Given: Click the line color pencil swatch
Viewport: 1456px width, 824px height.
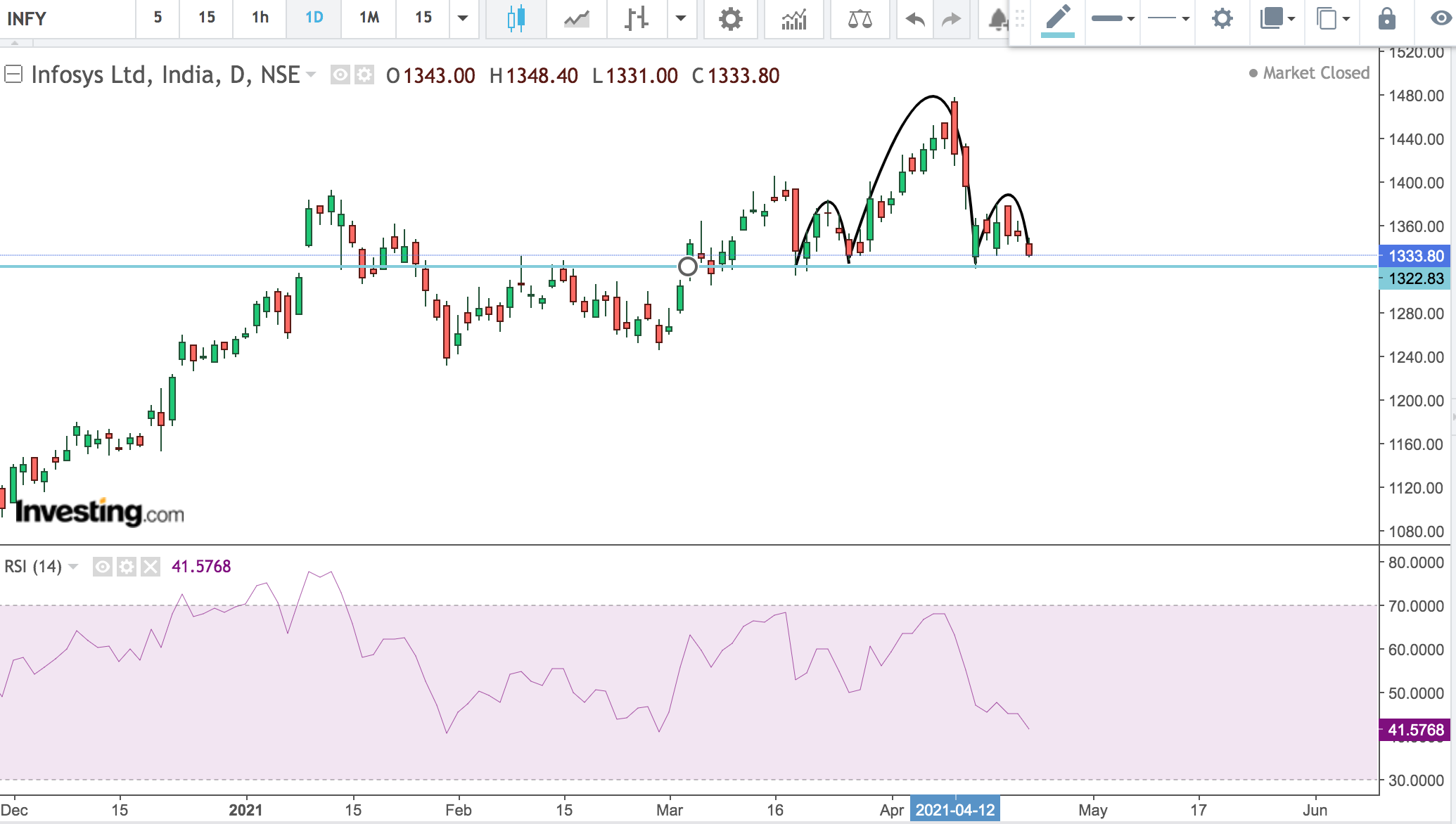Looking at the screenshot, I should [x=1057, y=19].
